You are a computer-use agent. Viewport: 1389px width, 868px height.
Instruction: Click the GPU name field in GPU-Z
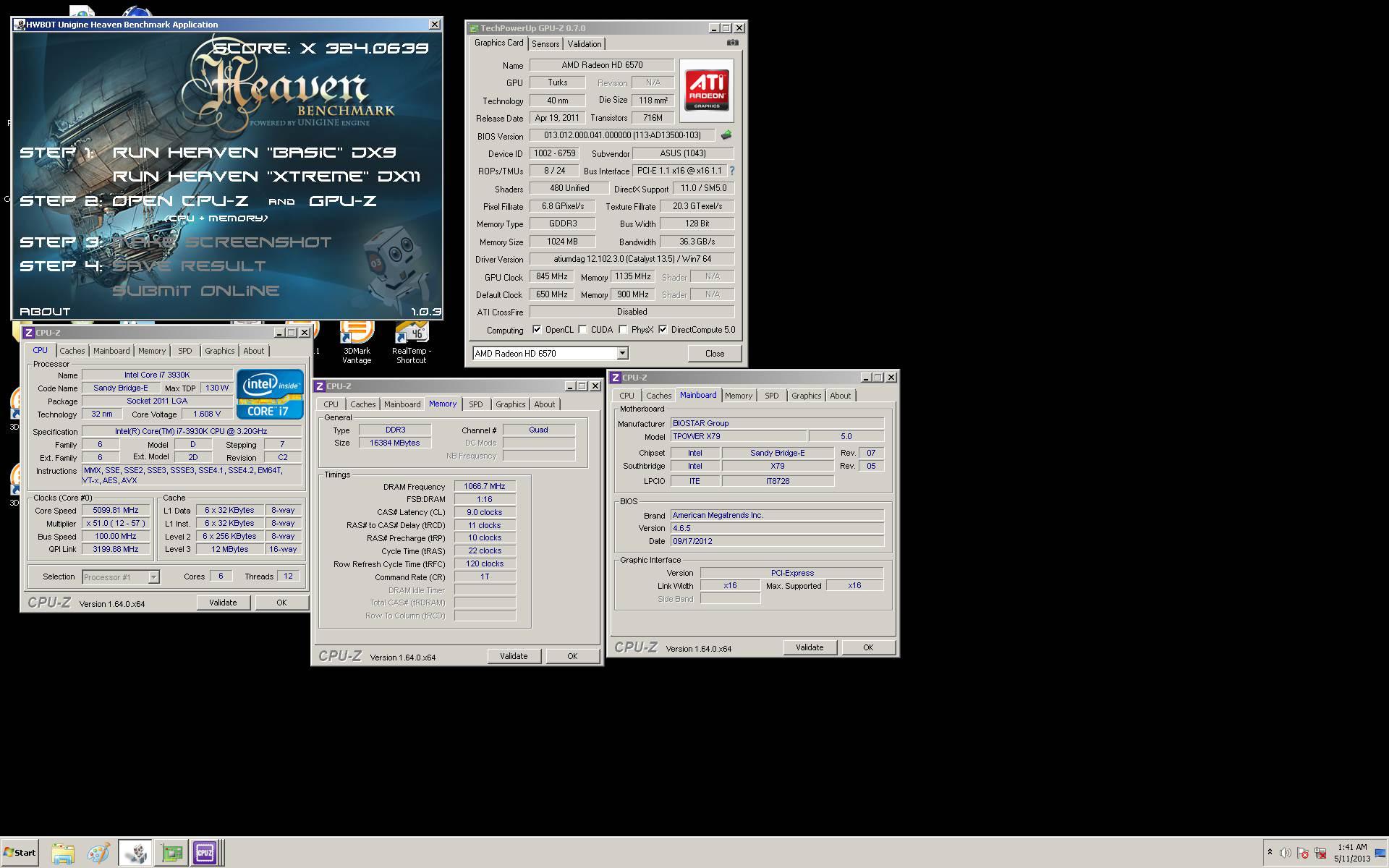[x=602, y=65]
